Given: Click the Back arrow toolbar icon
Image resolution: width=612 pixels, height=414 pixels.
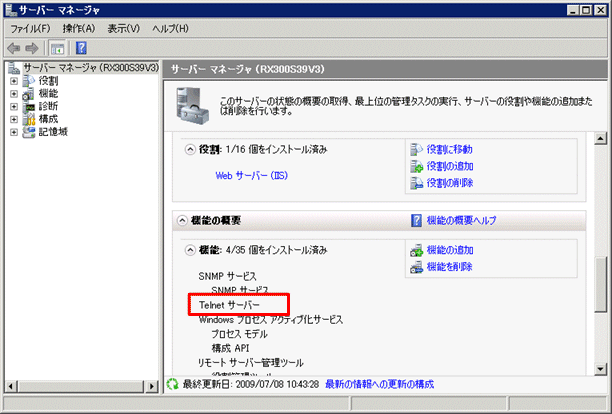Looking at the screenshot, I should point(14,48).
